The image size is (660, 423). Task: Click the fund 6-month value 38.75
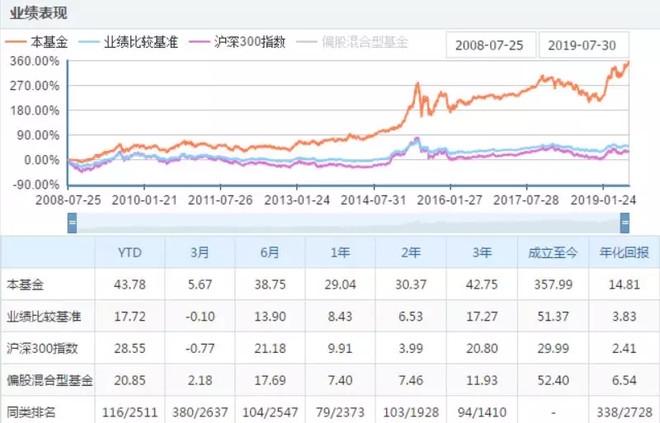click(270, 285)
